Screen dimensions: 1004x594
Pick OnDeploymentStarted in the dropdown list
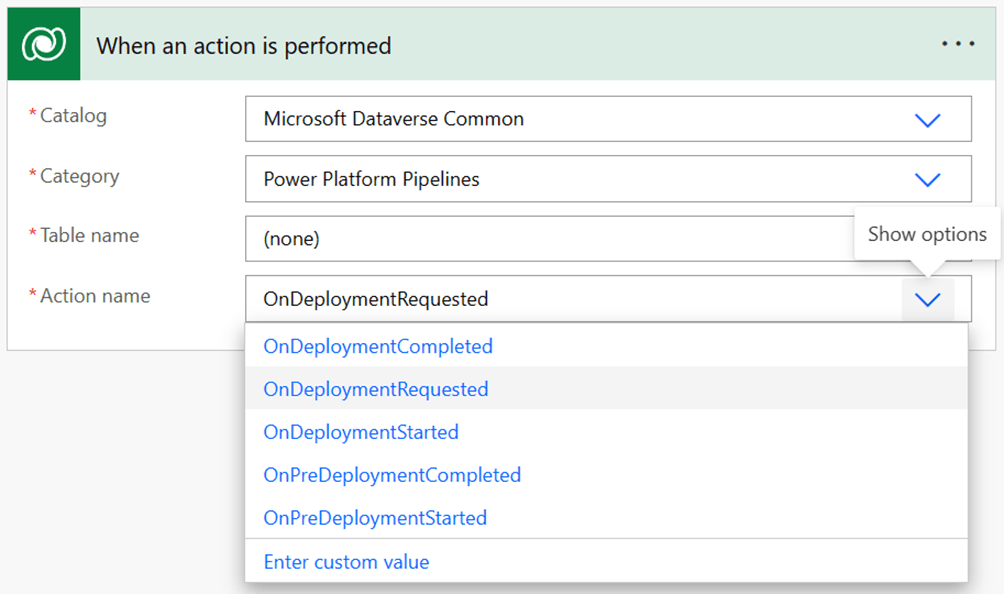[360, 432]
